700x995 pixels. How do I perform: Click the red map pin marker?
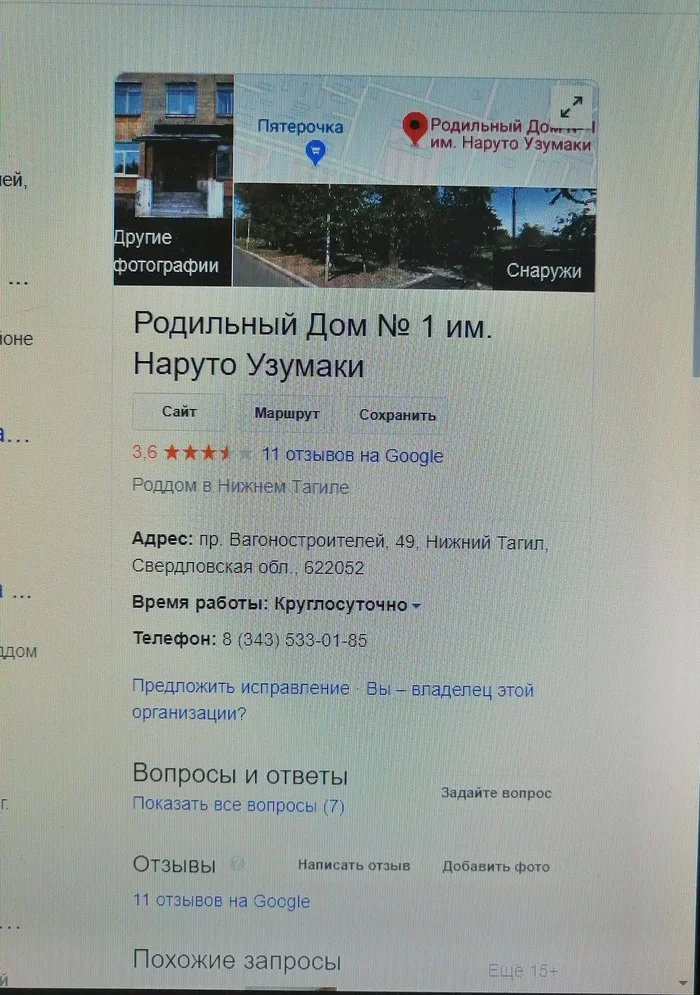(415, 128)
